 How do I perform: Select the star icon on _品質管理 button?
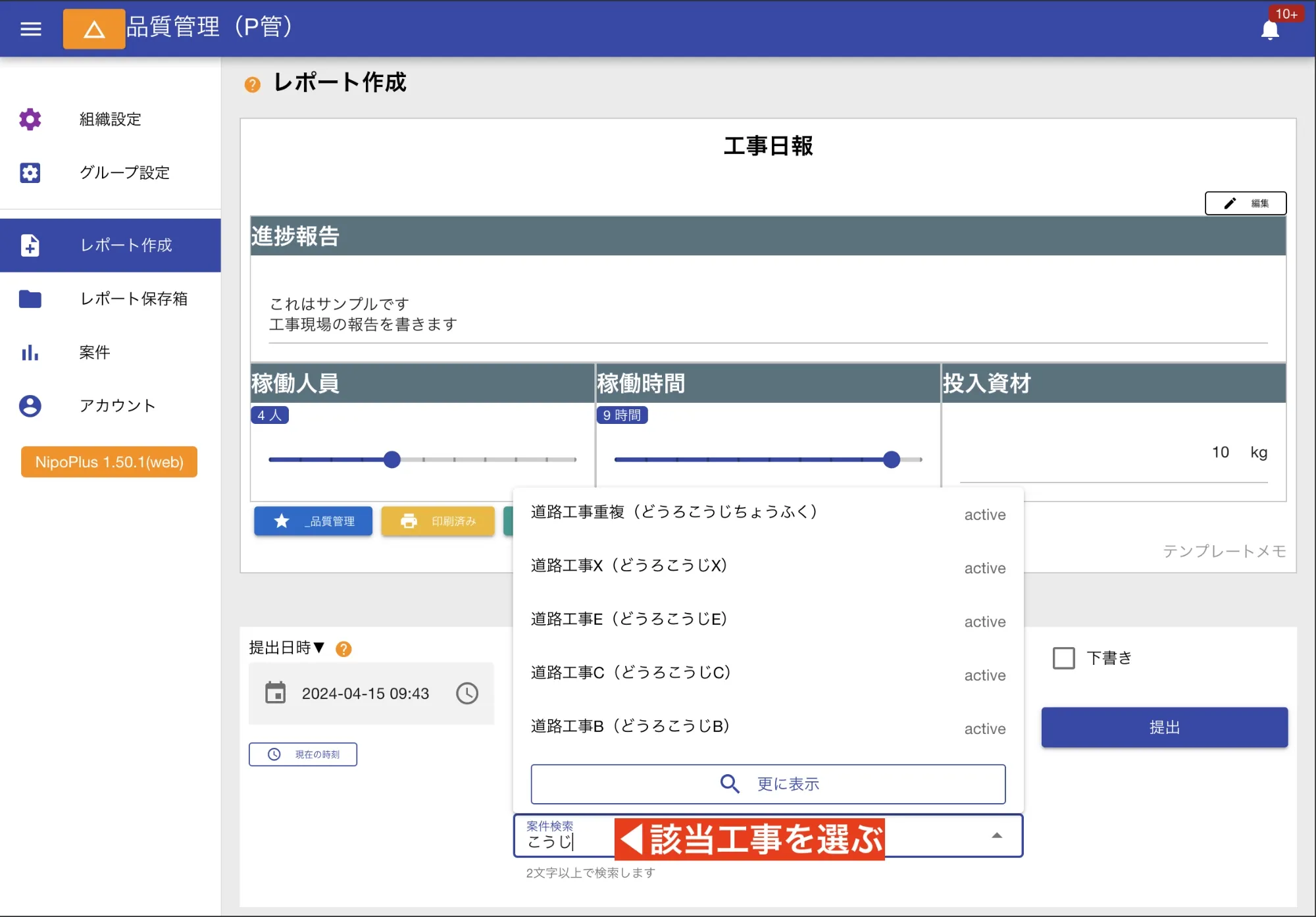(281, 521)
